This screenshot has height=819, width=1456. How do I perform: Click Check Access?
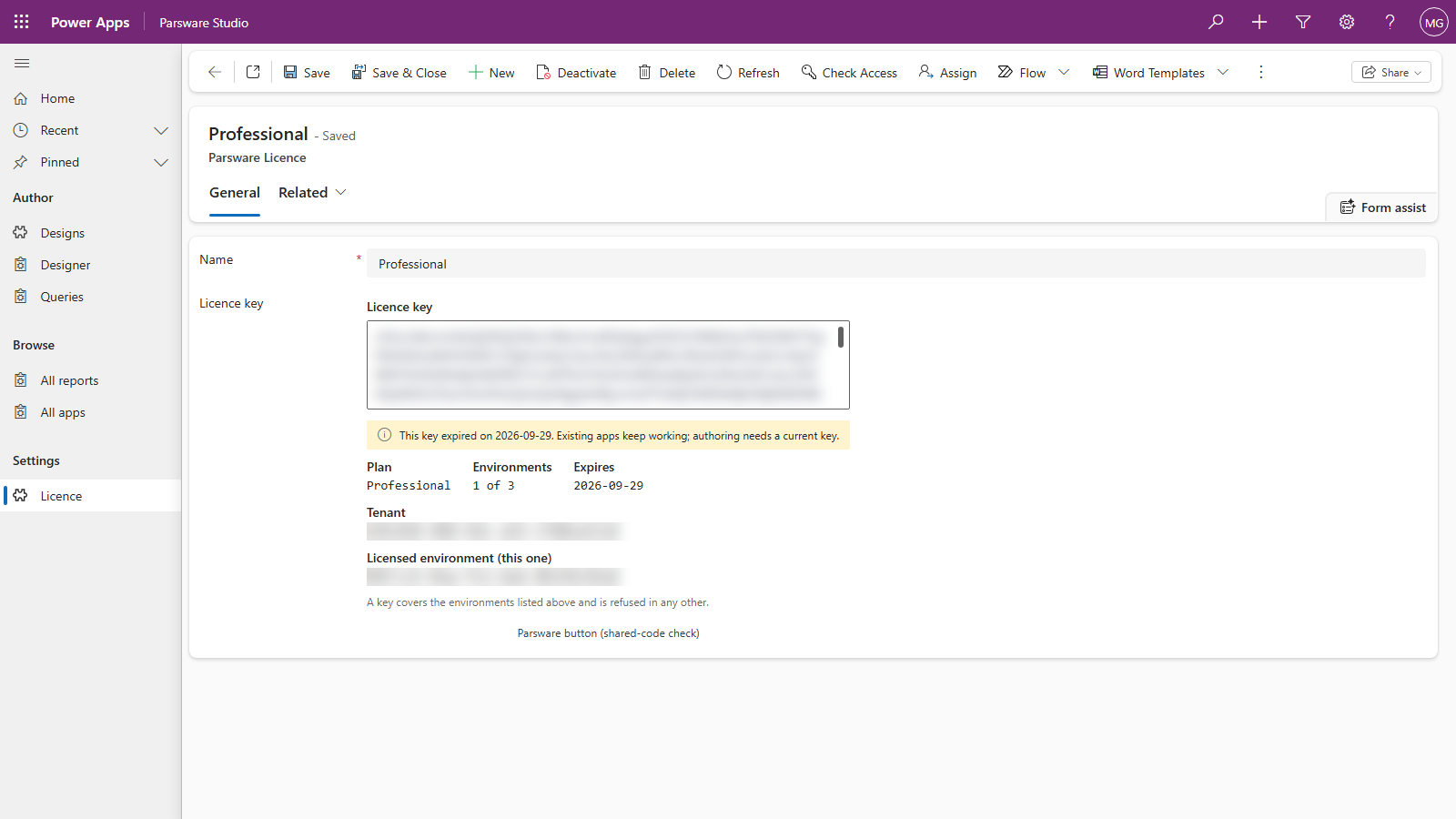pos(849,73)
